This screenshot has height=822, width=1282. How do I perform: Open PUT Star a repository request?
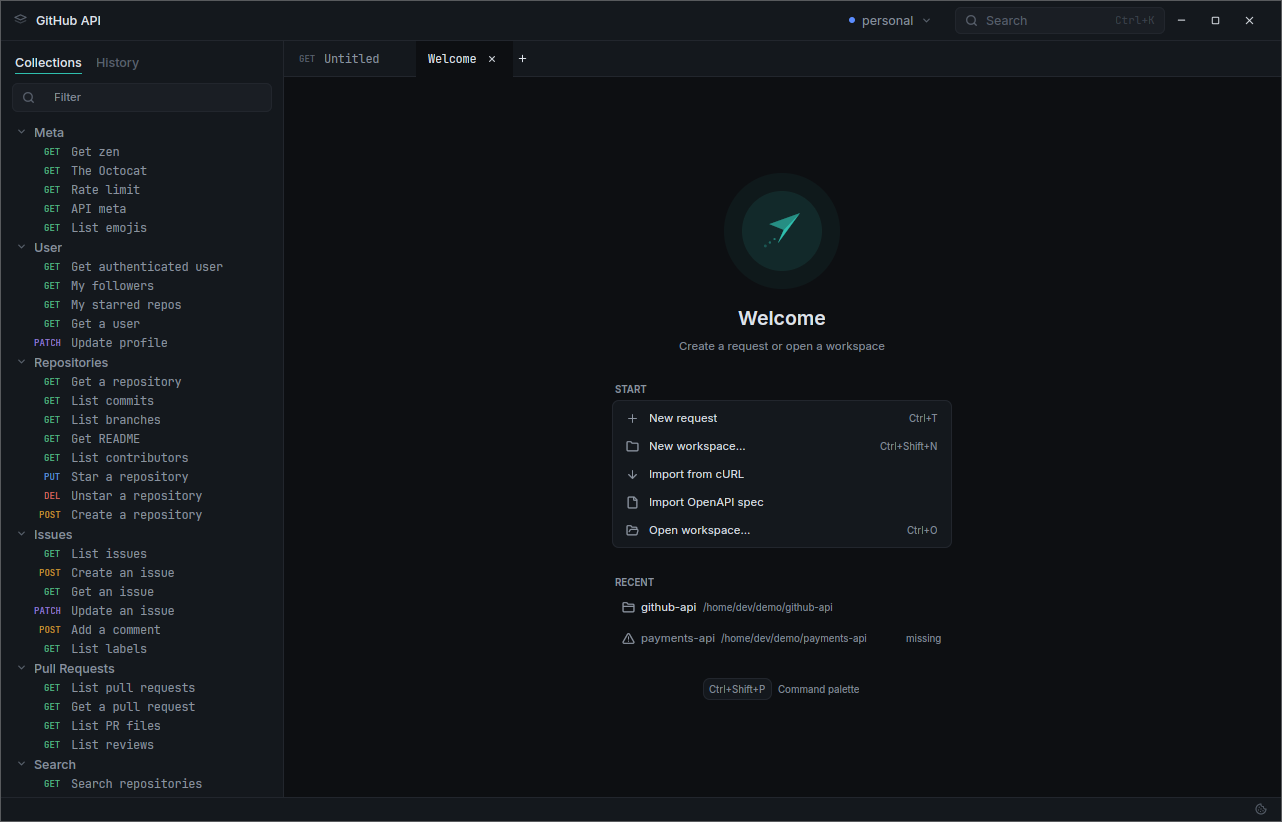tap(142, 477)
